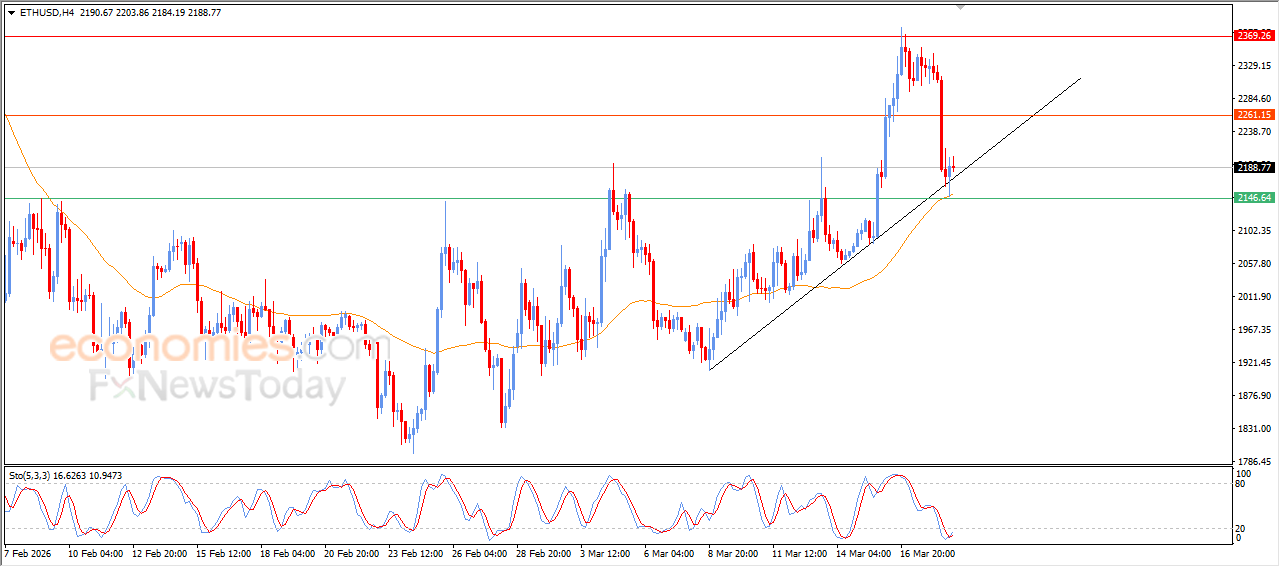Click the 28 Feb 20:00 time label
This screenshot has height=567, width=1280.
pyautogui.click(x=543, y=553)
